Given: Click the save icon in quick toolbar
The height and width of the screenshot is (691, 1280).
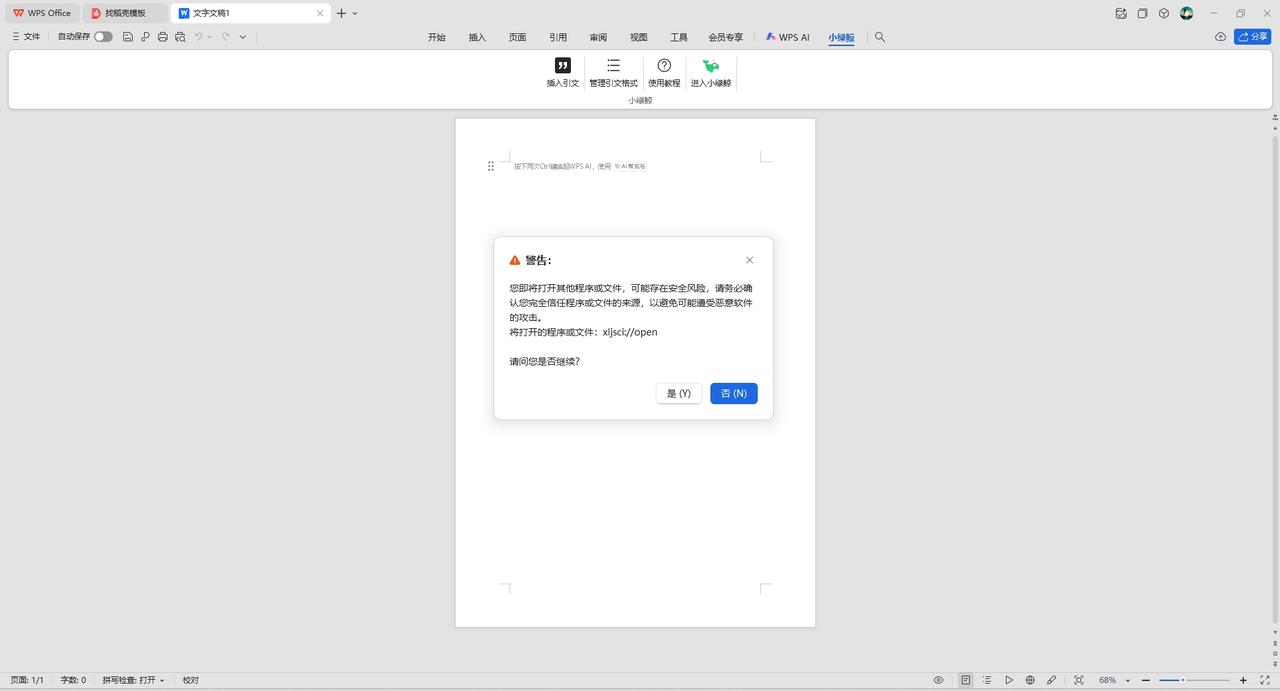Looking at the screenshot, I should [128, 37].
